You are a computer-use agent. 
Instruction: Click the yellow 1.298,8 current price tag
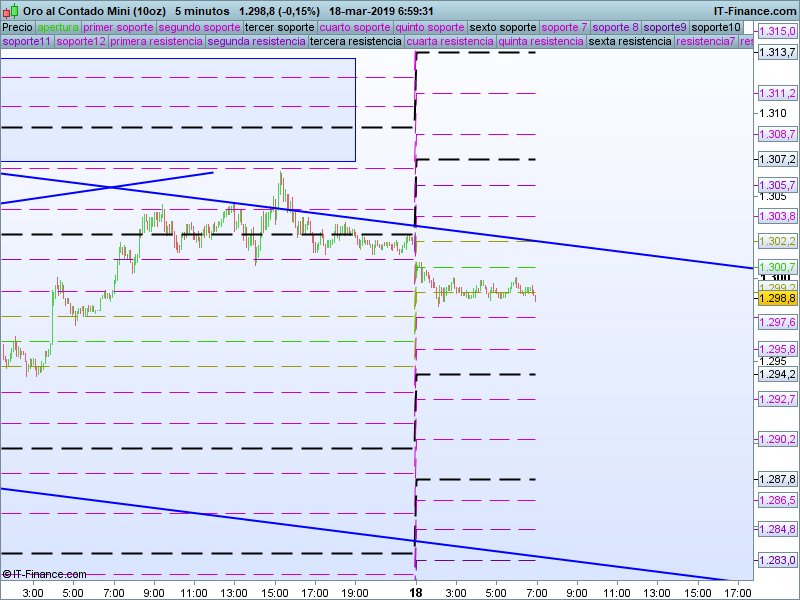pos(777,299)
